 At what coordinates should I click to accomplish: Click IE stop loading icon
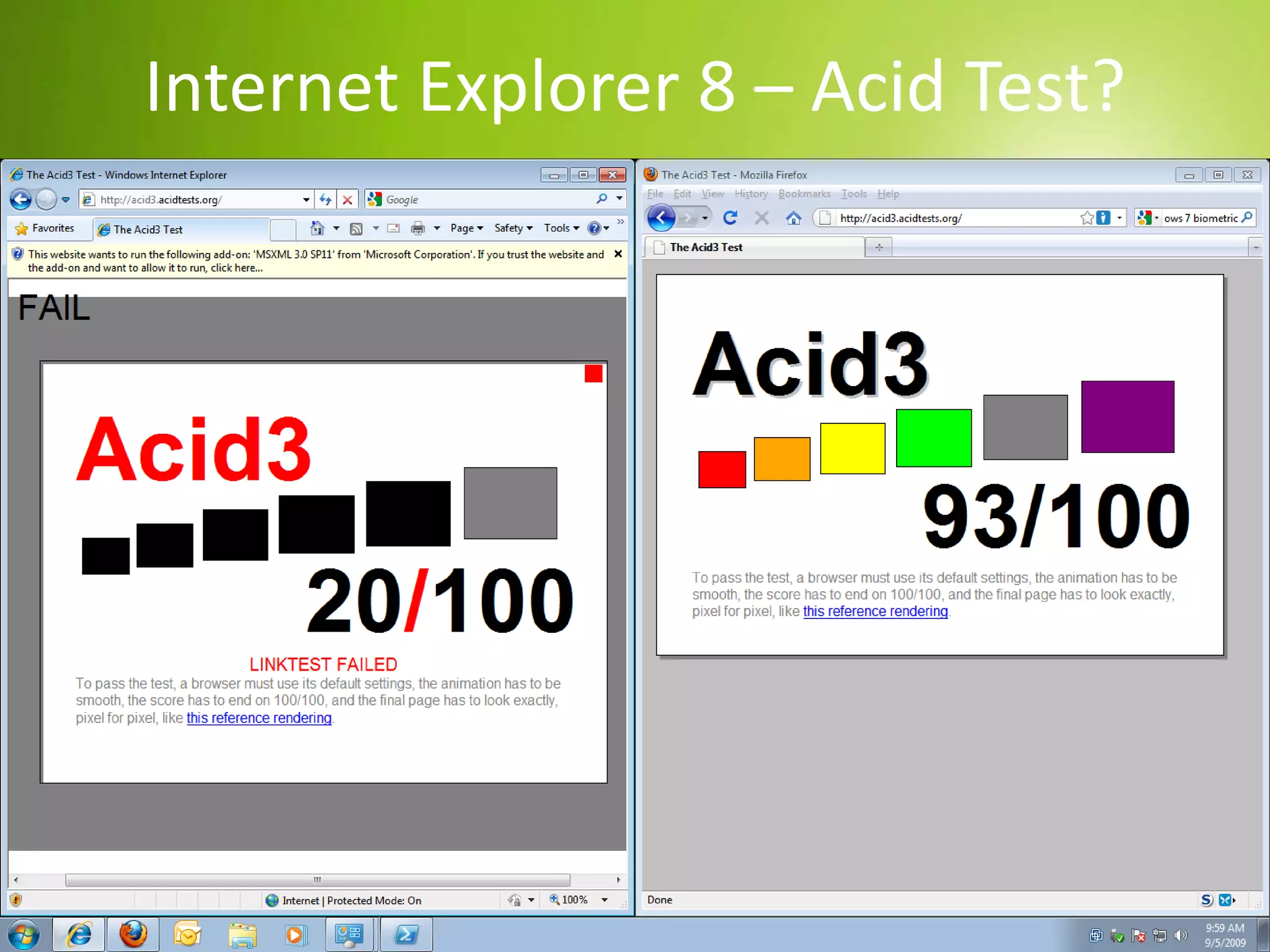tap(347, 200)
